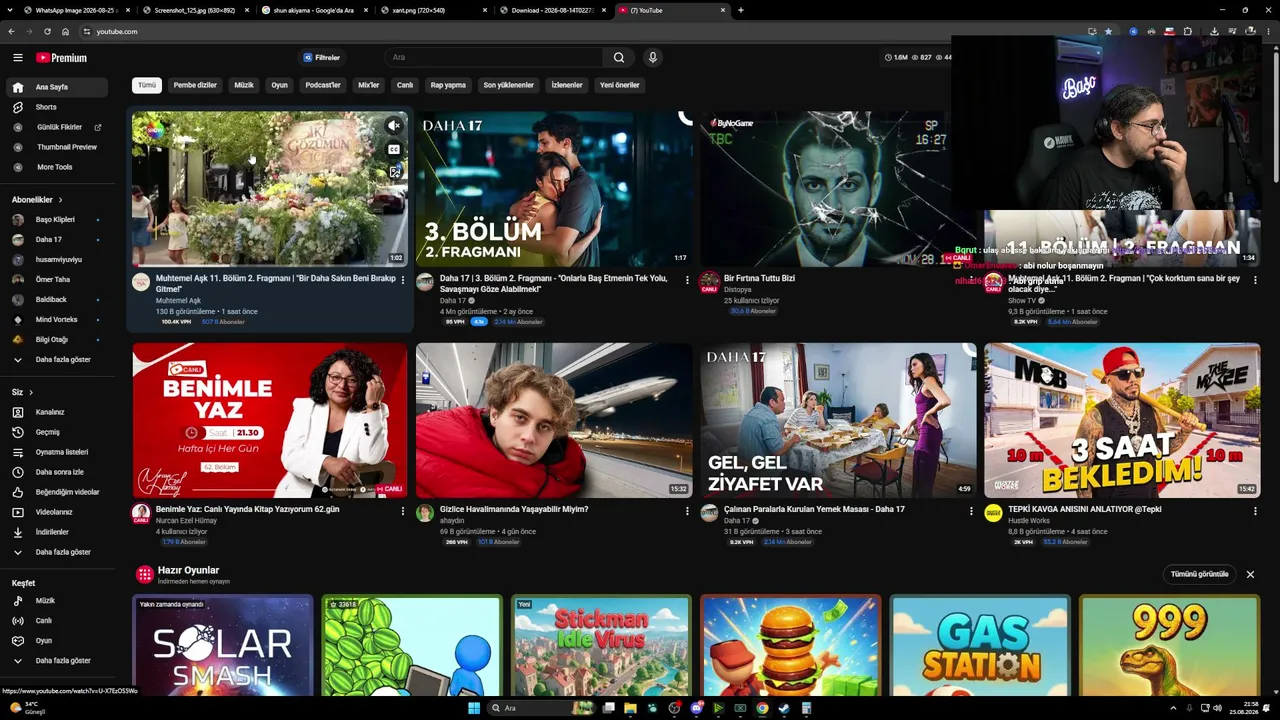The width and height of the screenshot is (1280, 720).
Task: Reload the page in the browser
Action: (x=47, y=31)
